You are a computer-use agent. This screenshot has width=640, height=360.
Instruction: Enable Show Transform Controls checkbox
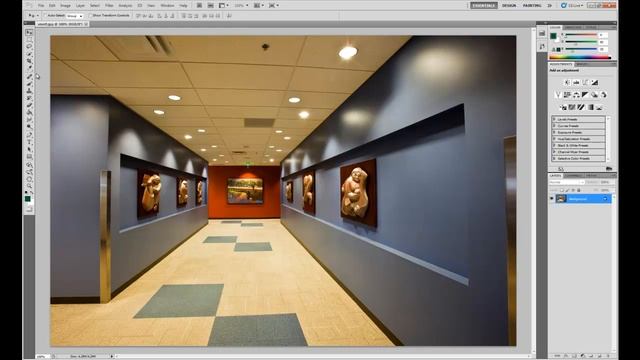point(90,16)
